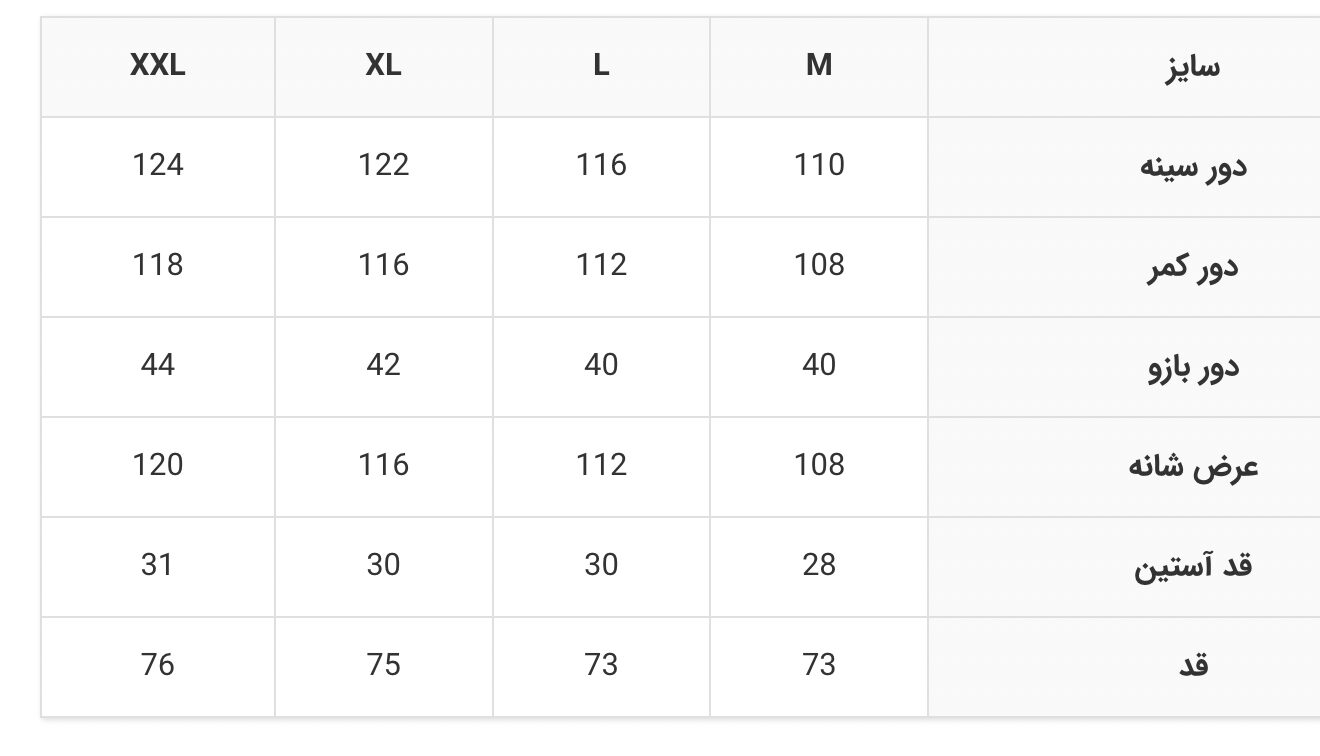Click the XXL column header
1320x756 pixels.
point(158,66)
